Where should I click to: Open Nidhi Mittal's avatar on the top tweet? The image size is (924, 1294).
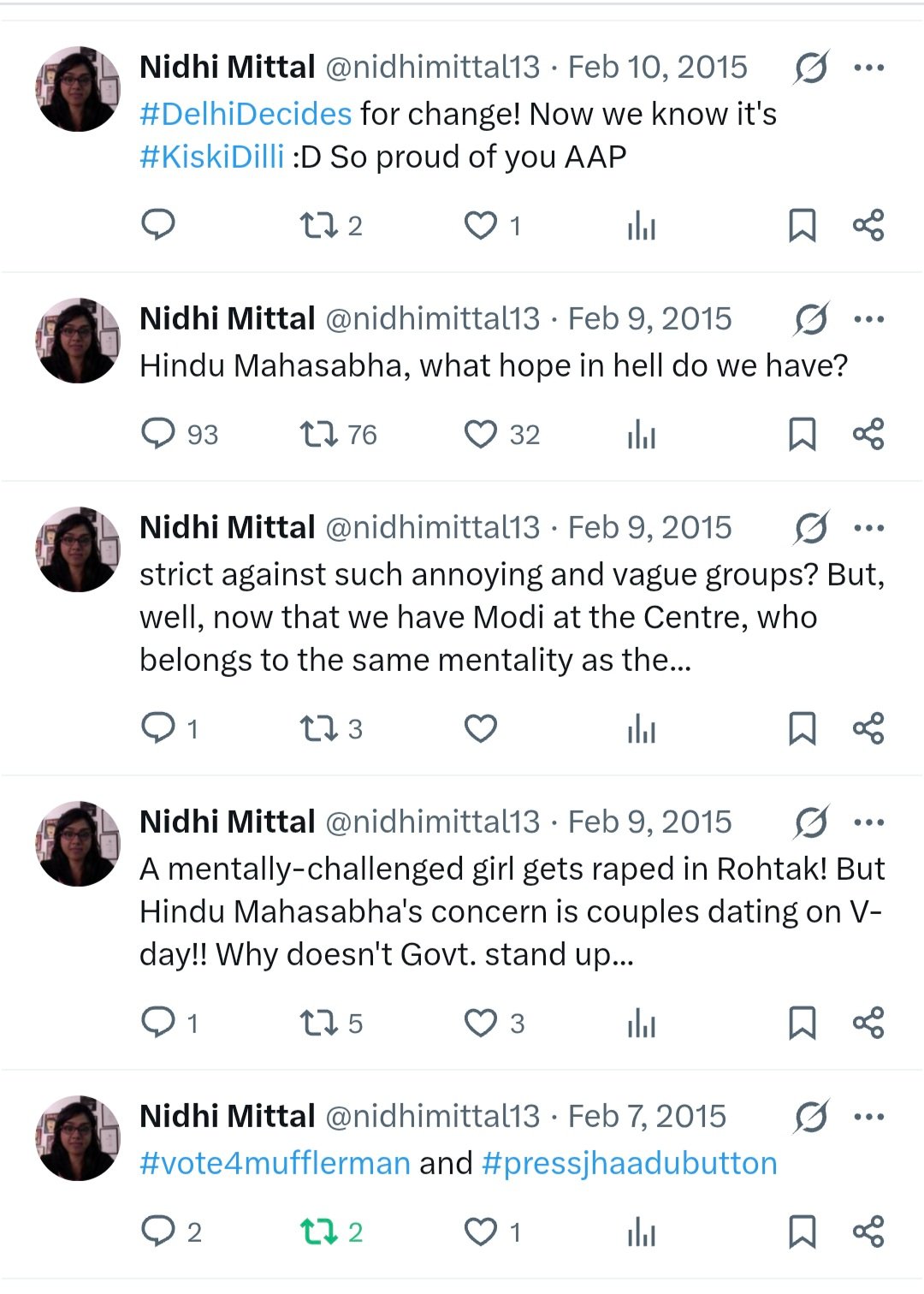[x=78, y=89]
